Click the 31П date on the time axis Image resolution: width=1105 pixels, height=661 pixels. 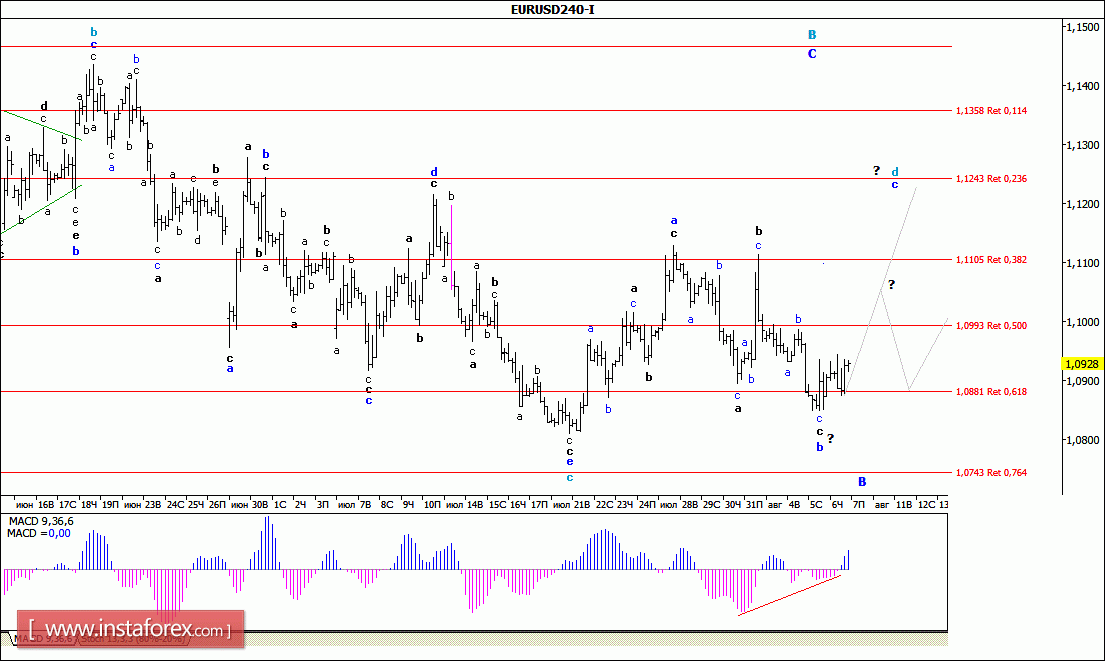[754, 505]
